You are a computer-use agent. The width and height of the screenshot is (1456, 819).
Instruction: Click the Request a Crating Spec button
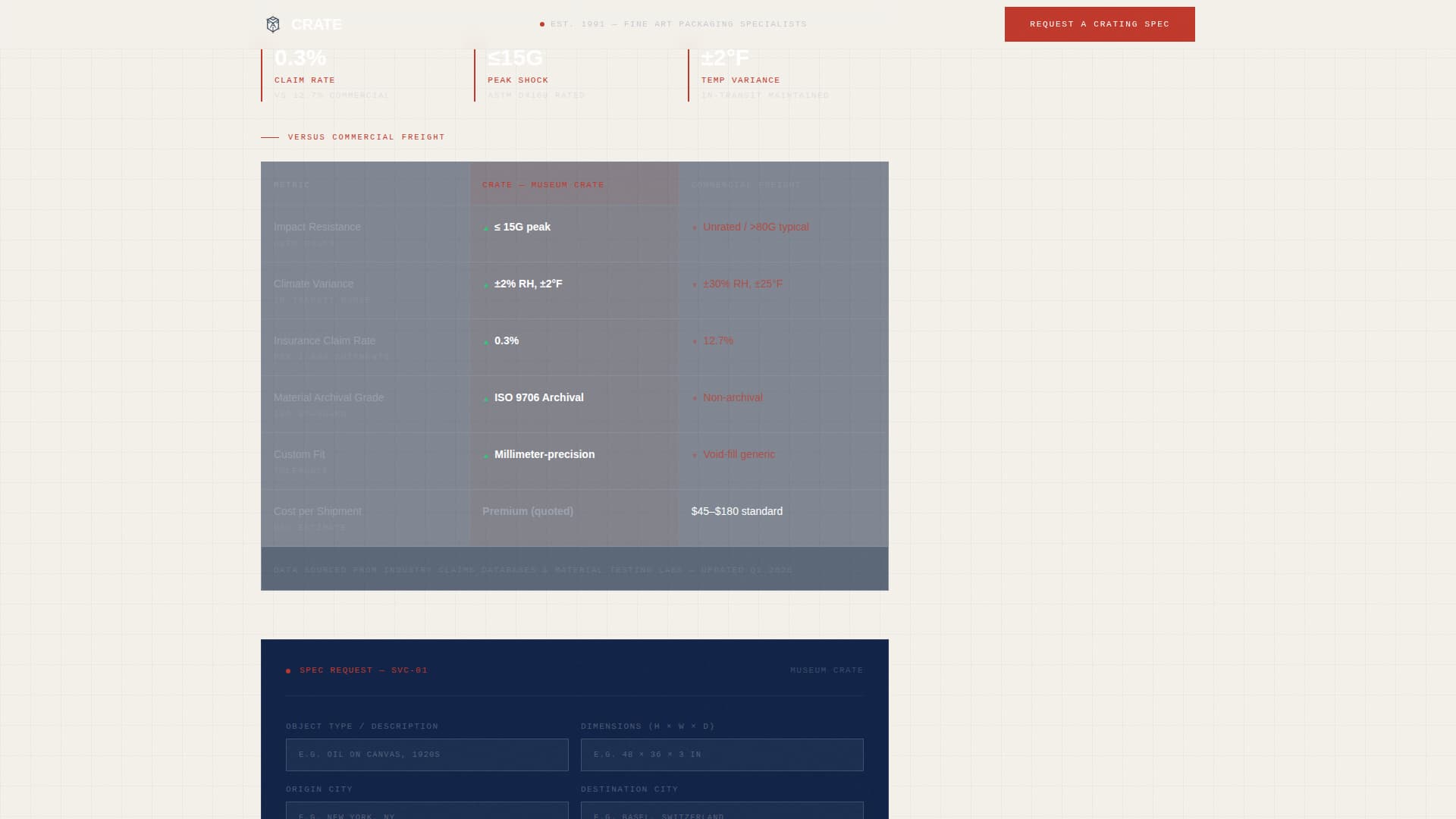coord(1100,24)
